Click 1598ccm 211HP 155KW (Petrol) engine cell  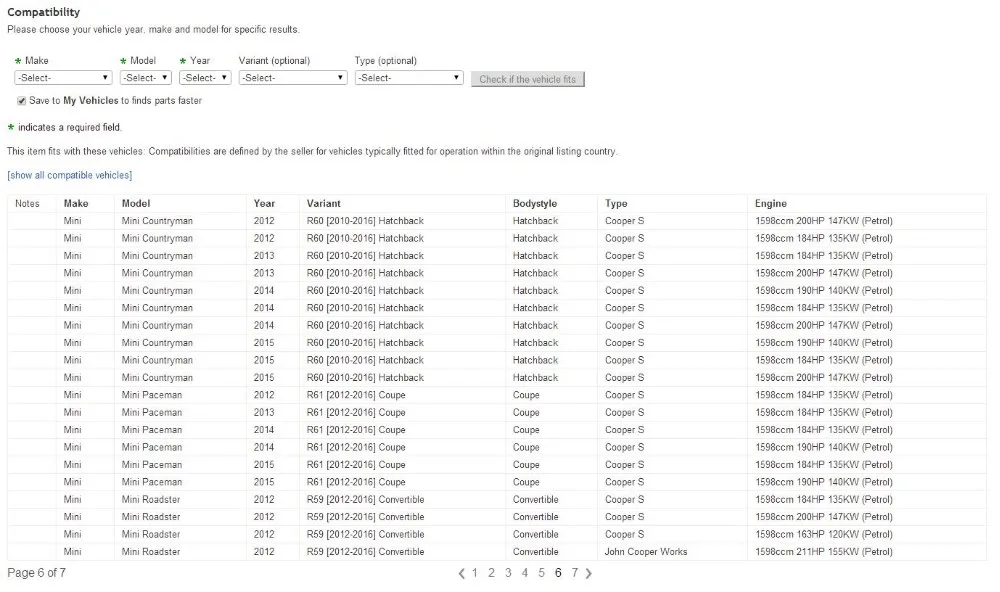[x=824, y=552]
